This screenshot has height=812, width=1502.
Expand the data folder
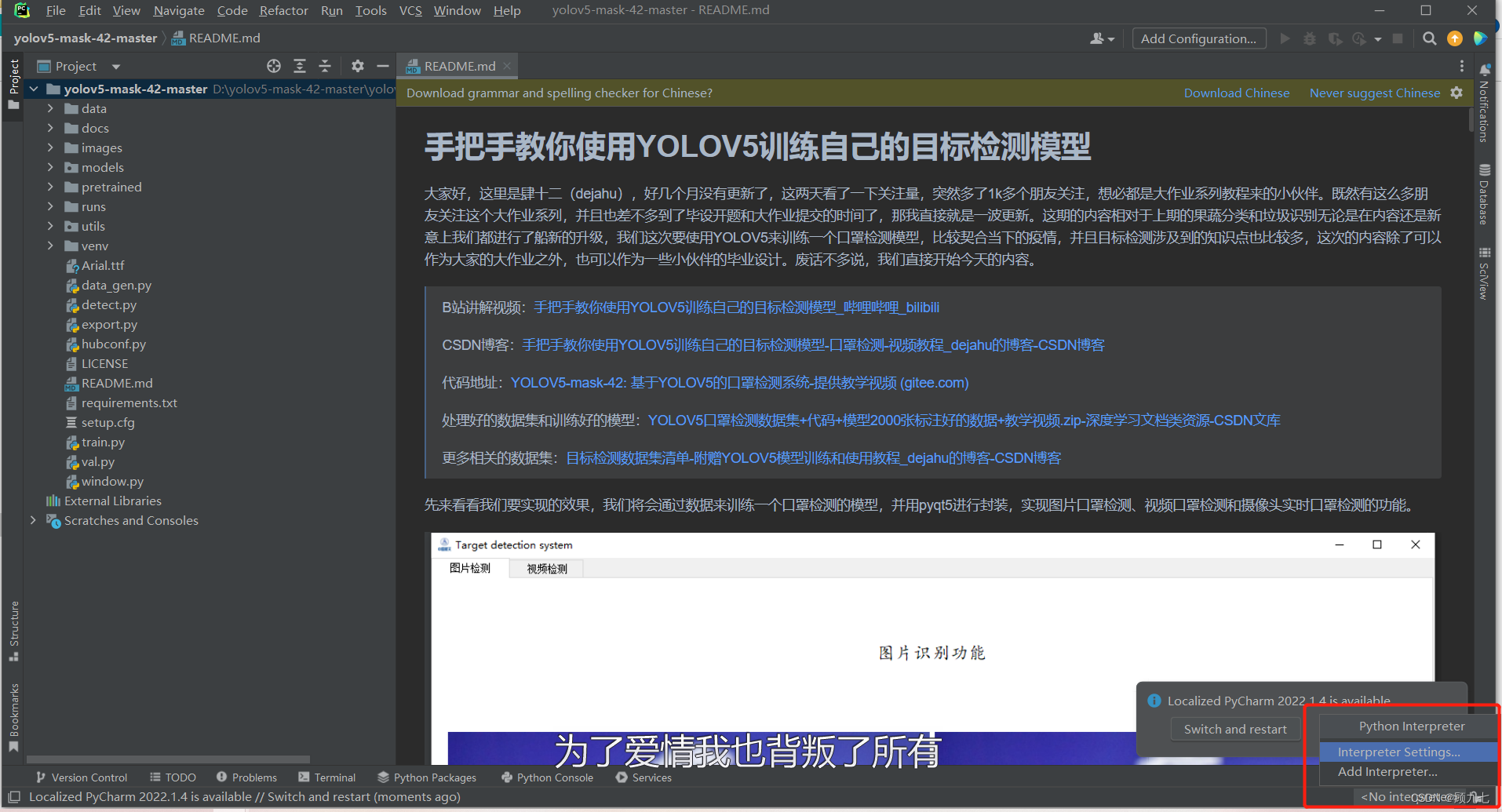pyautogui.click(x=50, y=108)
